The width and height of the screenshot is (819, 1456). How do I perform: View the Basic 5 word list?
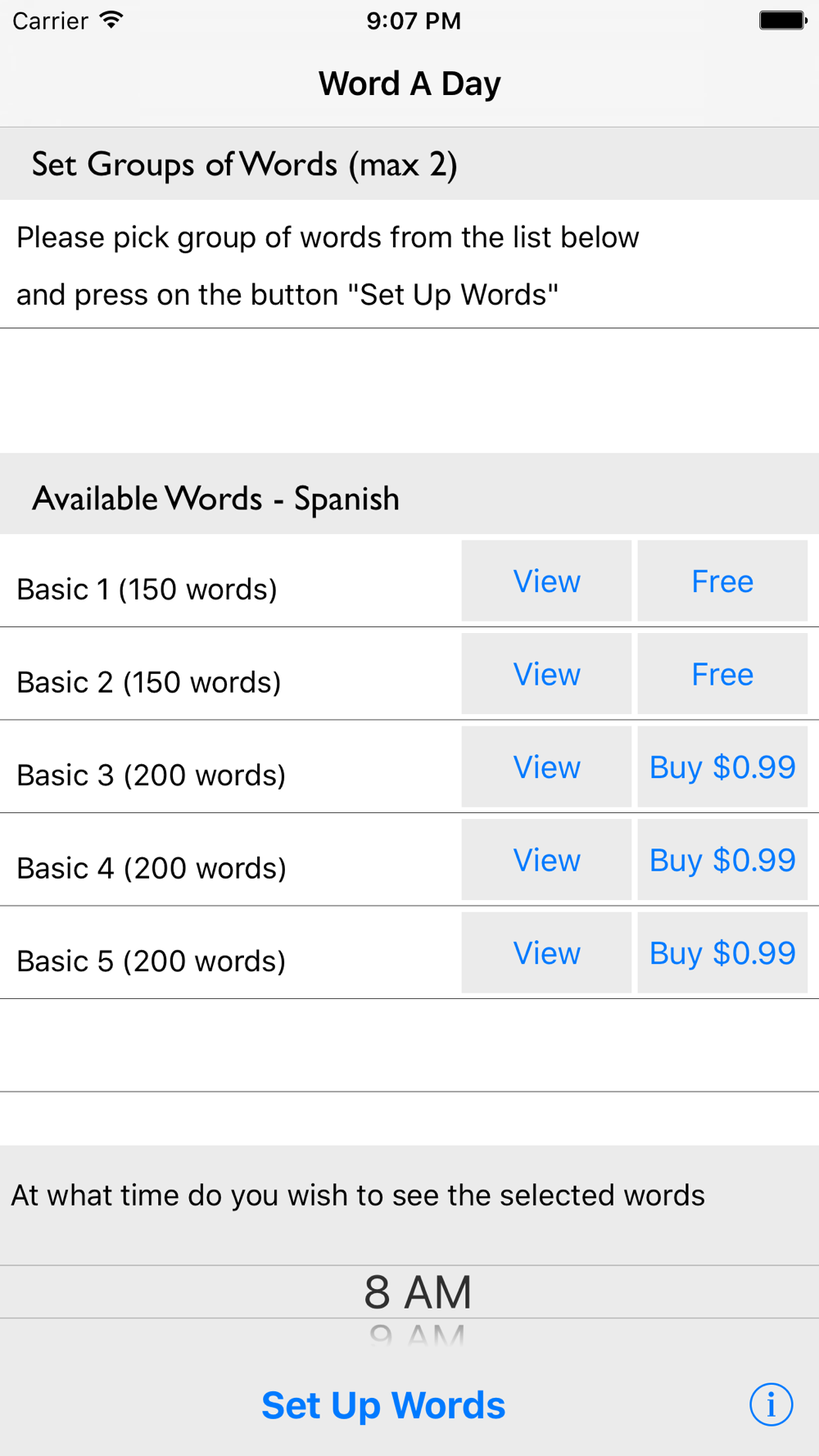point(546,953)
